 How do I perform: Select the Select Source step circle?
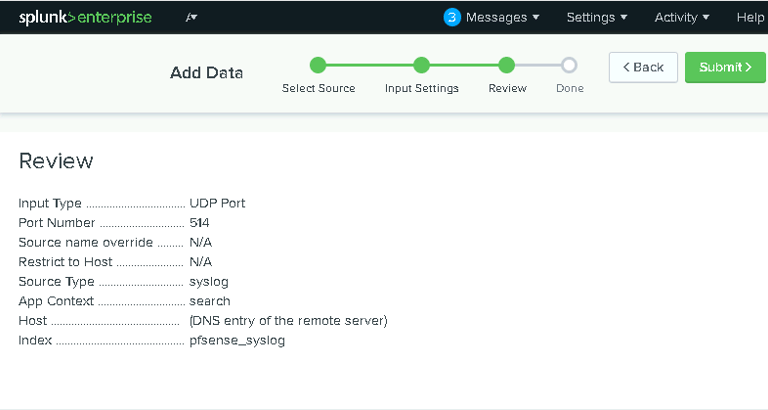318,65
